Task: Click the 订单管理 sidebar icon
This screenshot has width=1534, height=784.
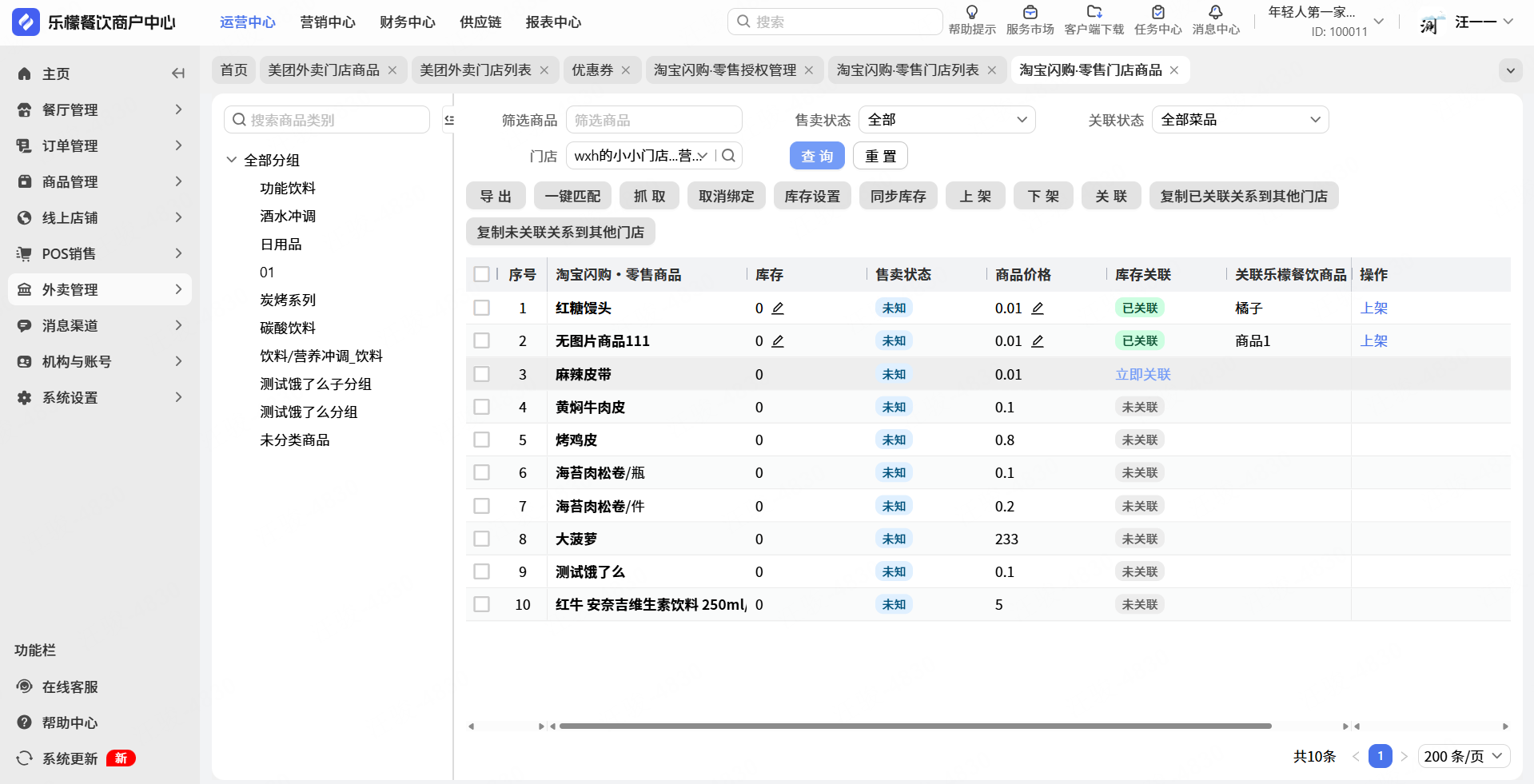Action: pos(25,145)
